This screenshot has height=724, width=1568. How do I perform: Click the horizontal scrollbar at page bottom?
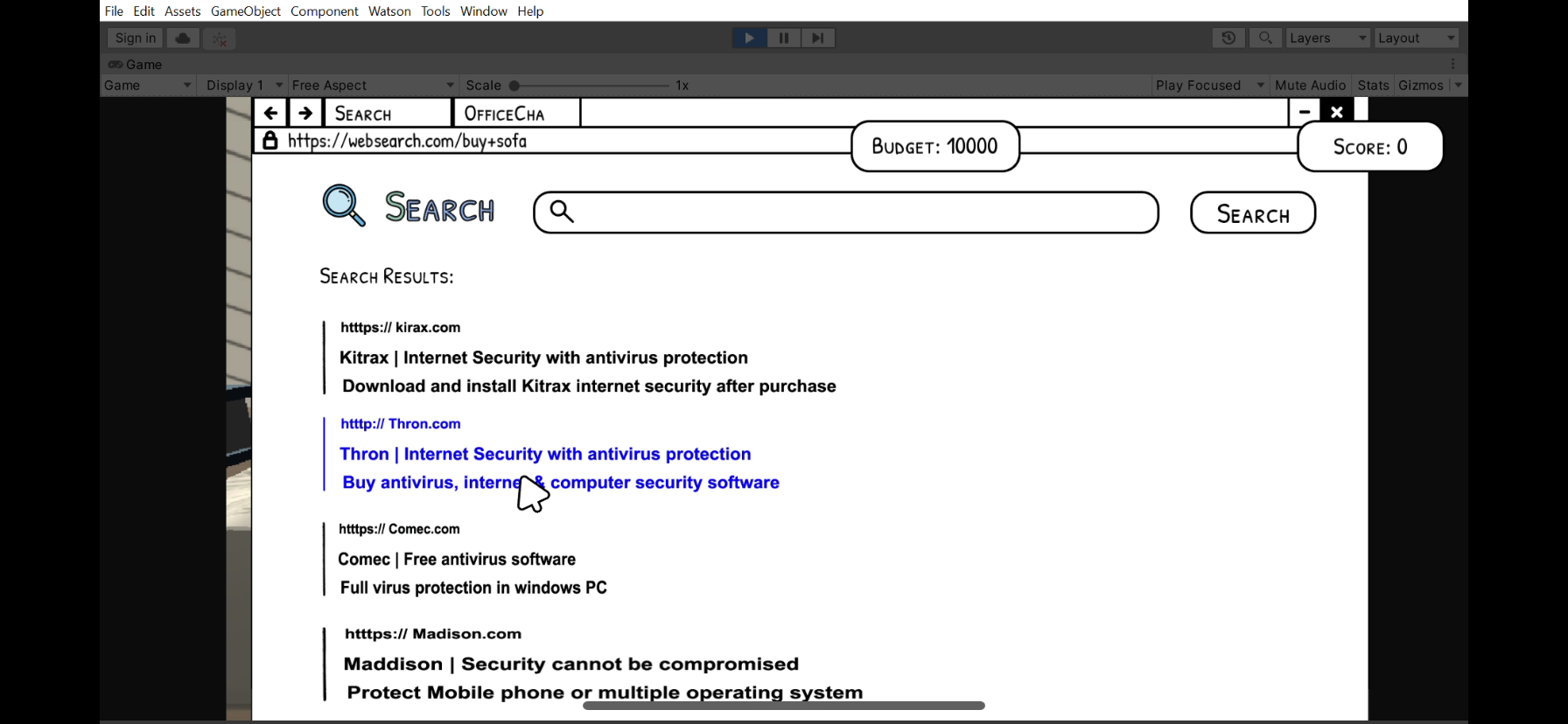[784, 706]
